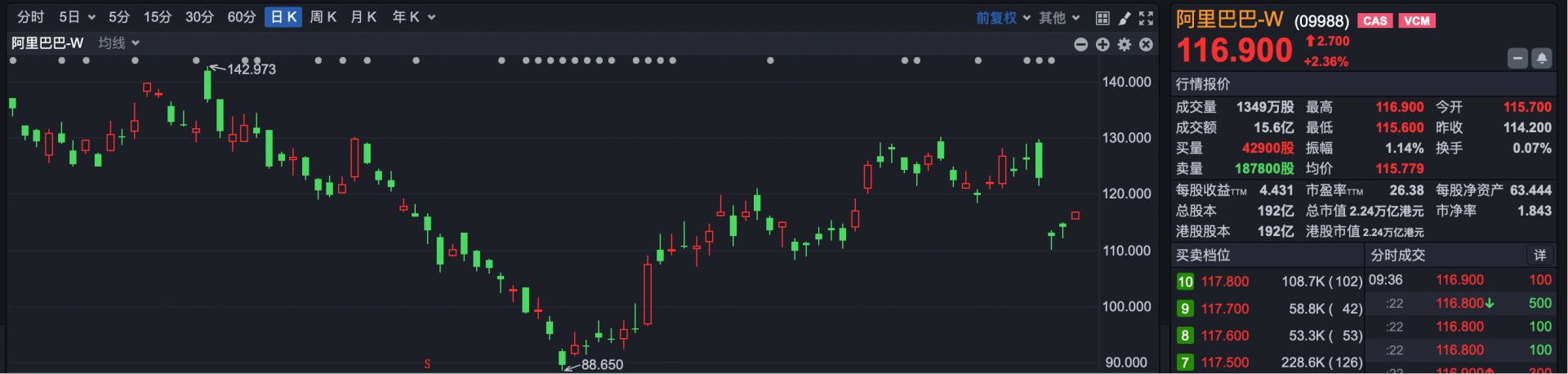Click the green level 9 badge in order book
Viewport: 1568px width, 374px height.
pyautogui.click(x=1185, y=309)
